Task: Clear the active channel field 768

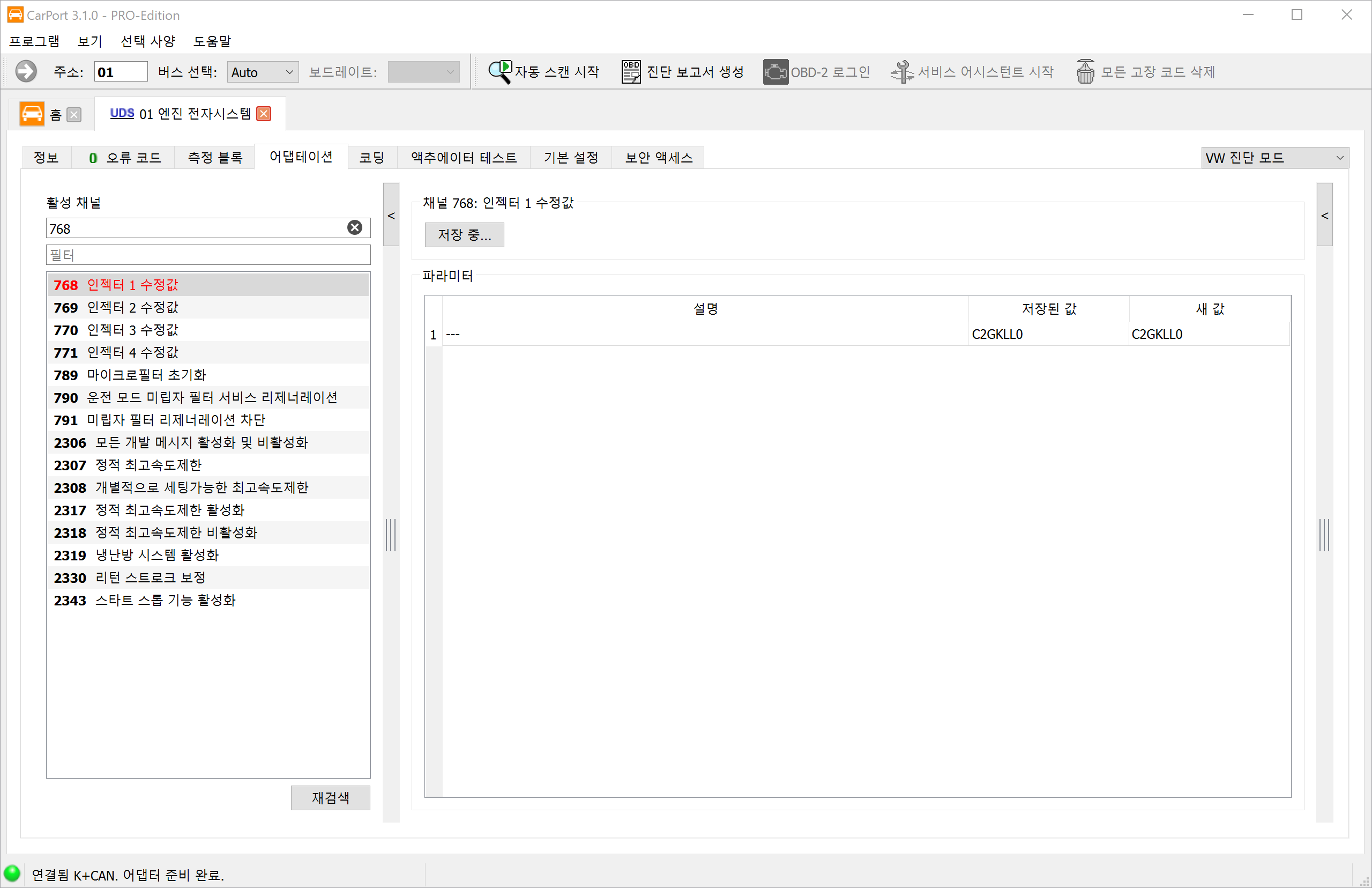Action: 355,228
